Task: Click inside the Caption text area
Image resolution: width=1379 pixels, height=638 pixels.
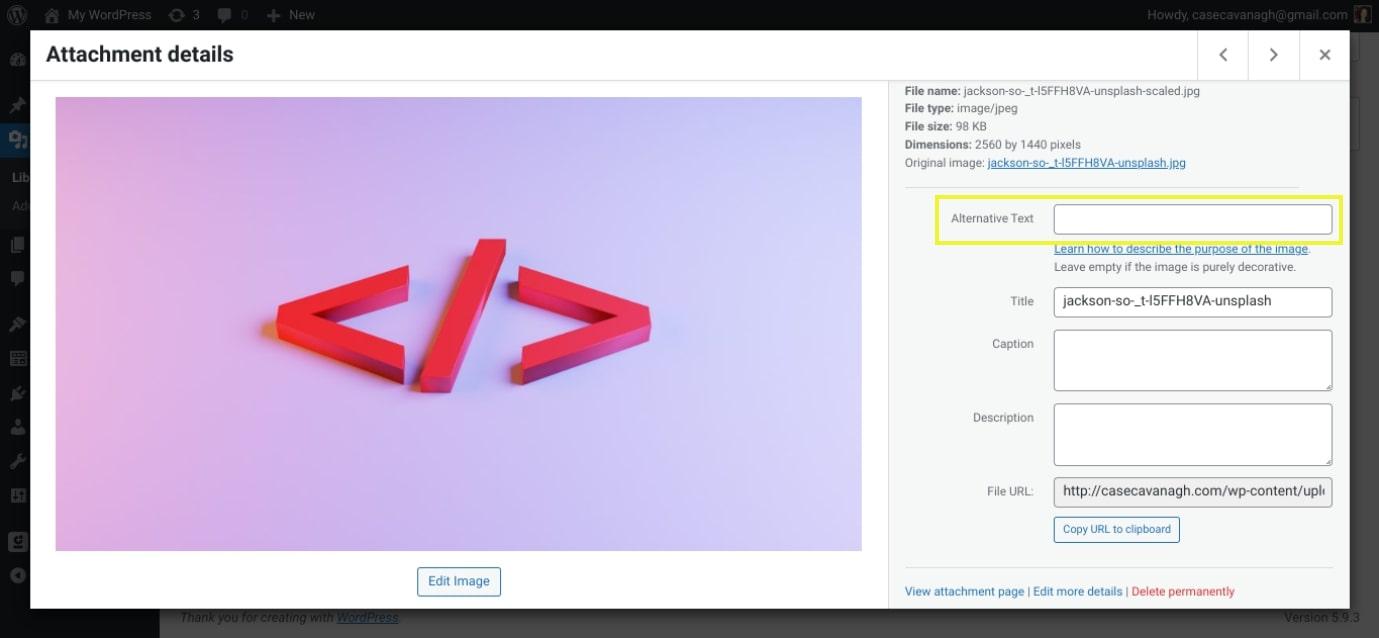Action: point(1192,360)
